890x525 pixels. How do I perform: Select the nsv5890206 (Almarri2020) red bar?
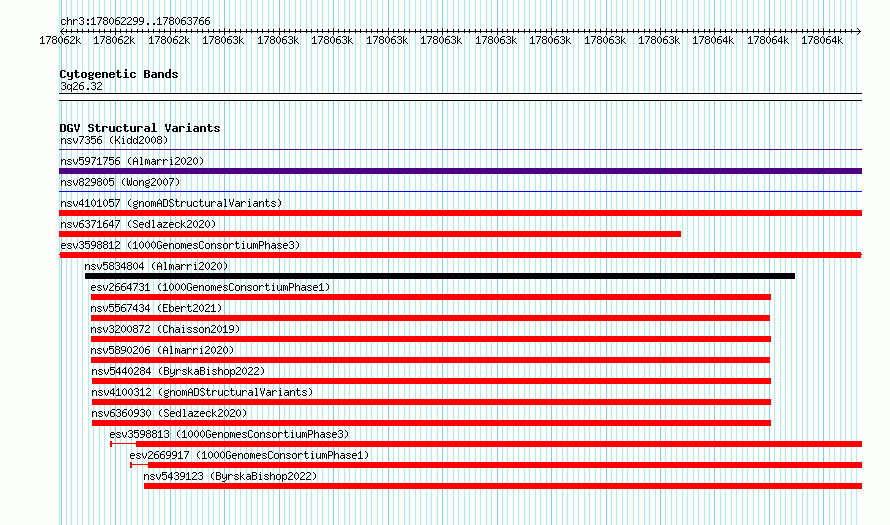[x=430, y=360]
